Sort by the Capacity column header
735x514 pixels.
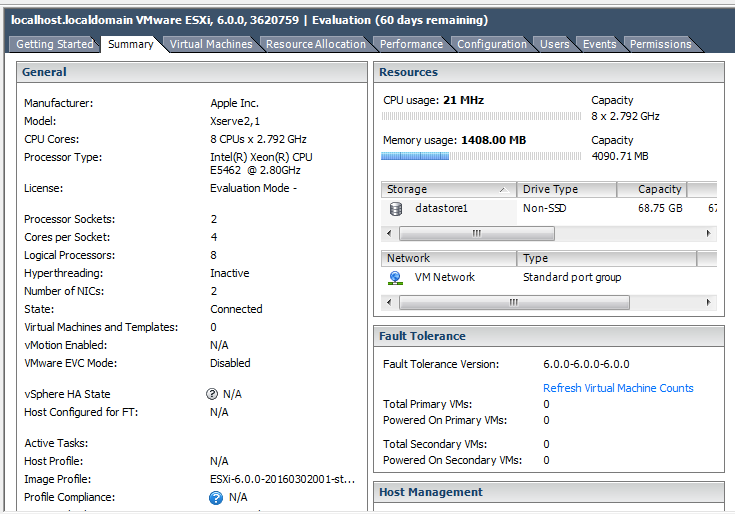(x=652, y=189)
